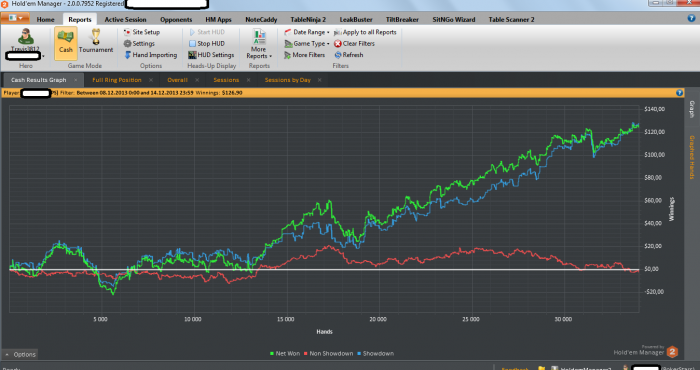The height and width of the screenshot is (370, 700).
Task: Open HUD Settings
Action: [211, 55]
